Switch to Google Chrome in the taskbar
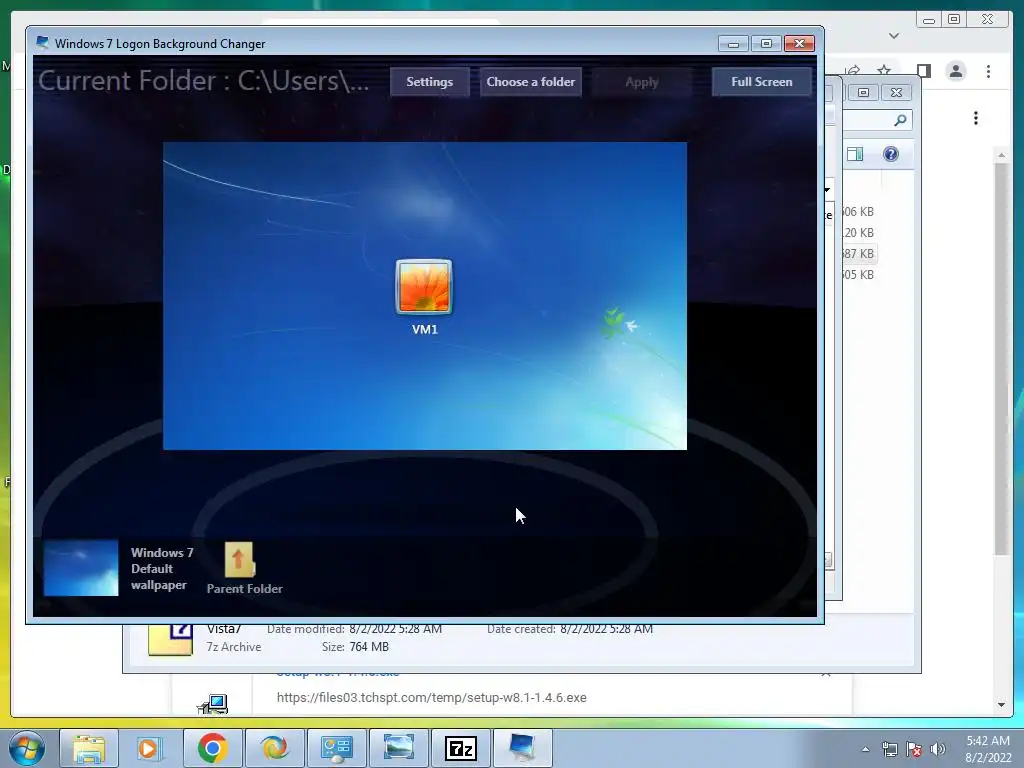 click(212, 748)
